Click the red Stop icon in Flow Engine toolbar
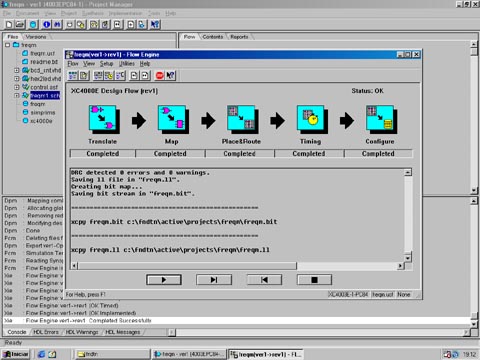This screenshot has width=480, height=360. [160, 76]
